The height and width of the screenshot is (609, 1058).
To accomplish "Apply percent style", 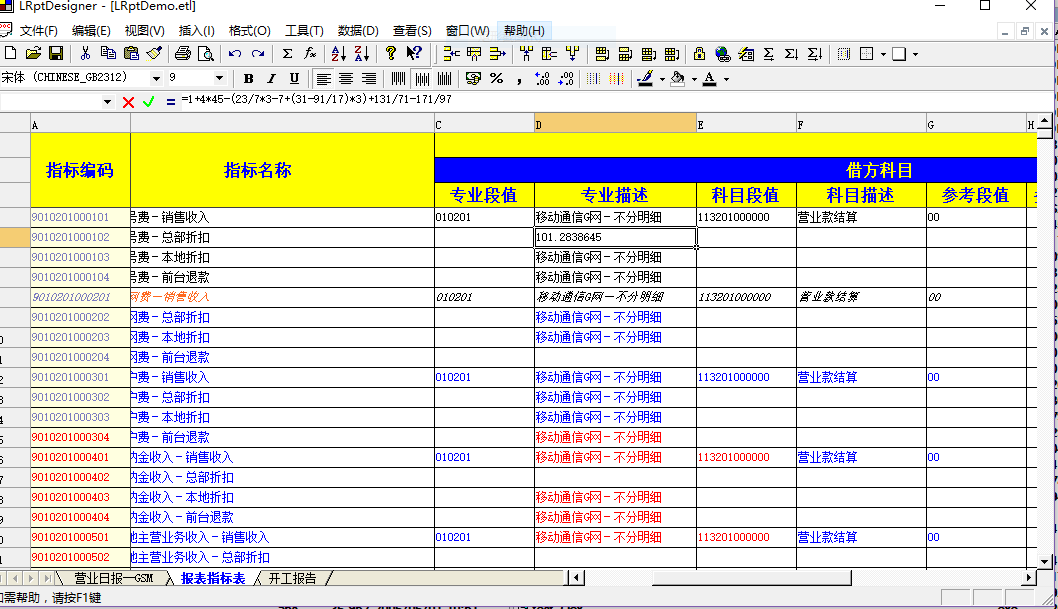I will pos(497,78).
